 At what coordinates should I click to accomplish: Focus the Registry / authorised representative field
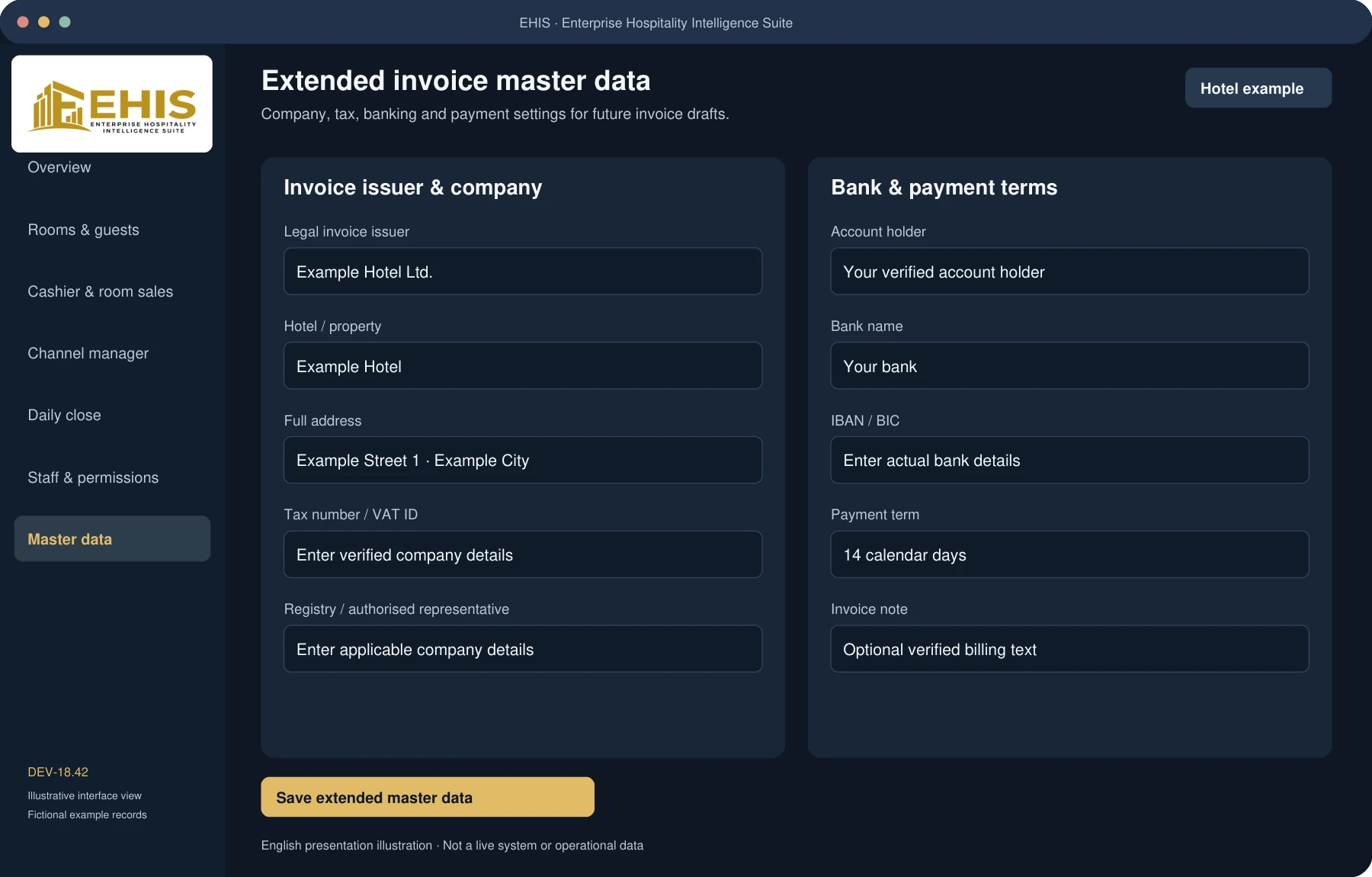click(x=523, y=649)
